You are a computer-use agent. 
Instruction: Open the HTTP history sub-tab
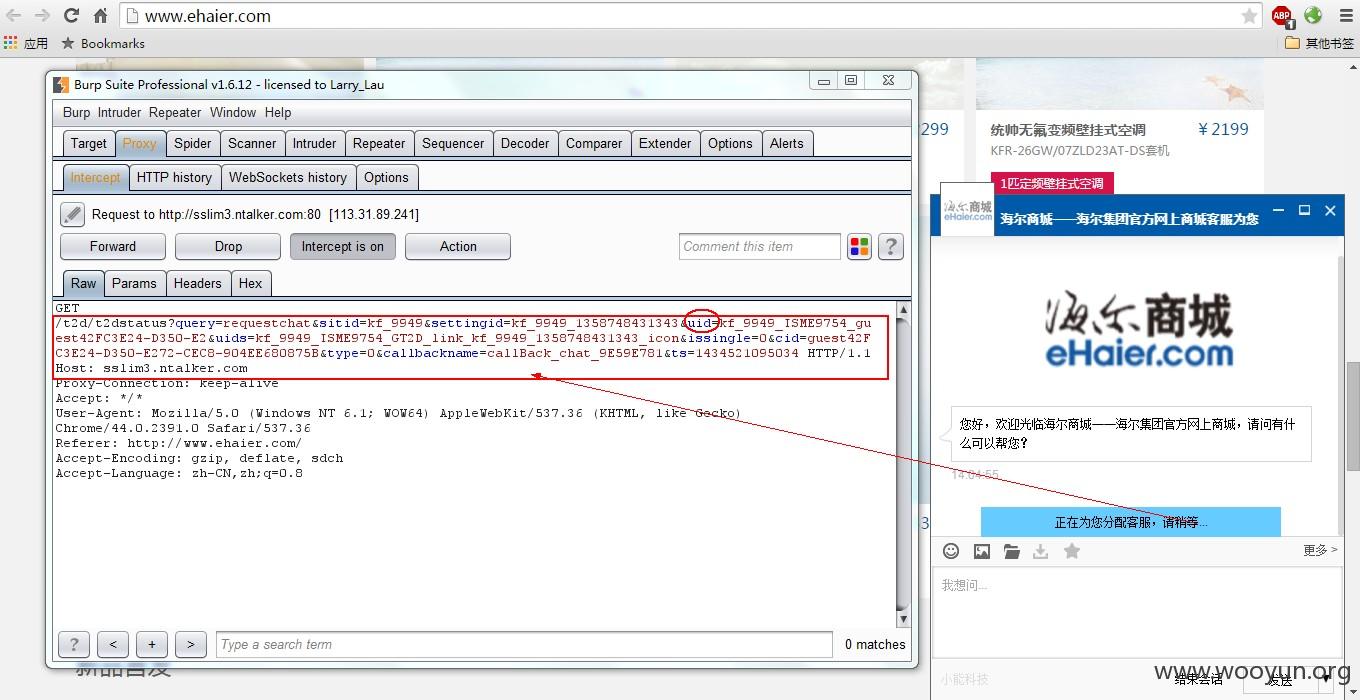click(x=174, y=178)
